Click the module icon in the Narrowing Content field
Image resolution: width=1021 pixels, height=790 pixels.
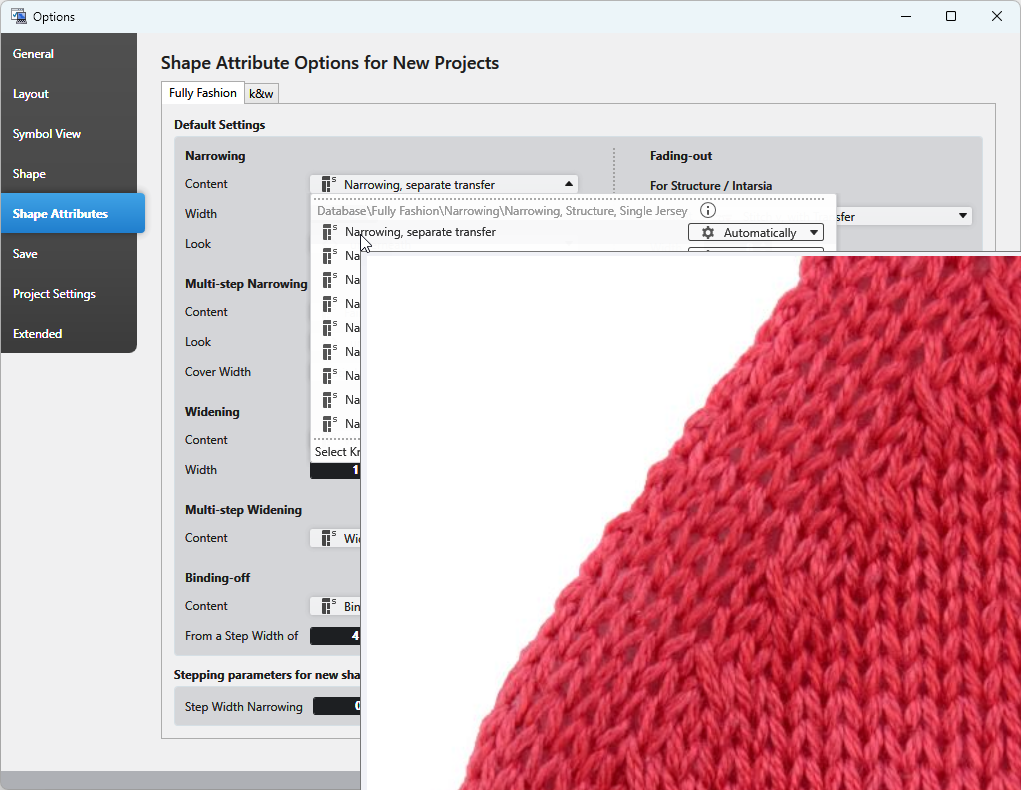point(329,184)
